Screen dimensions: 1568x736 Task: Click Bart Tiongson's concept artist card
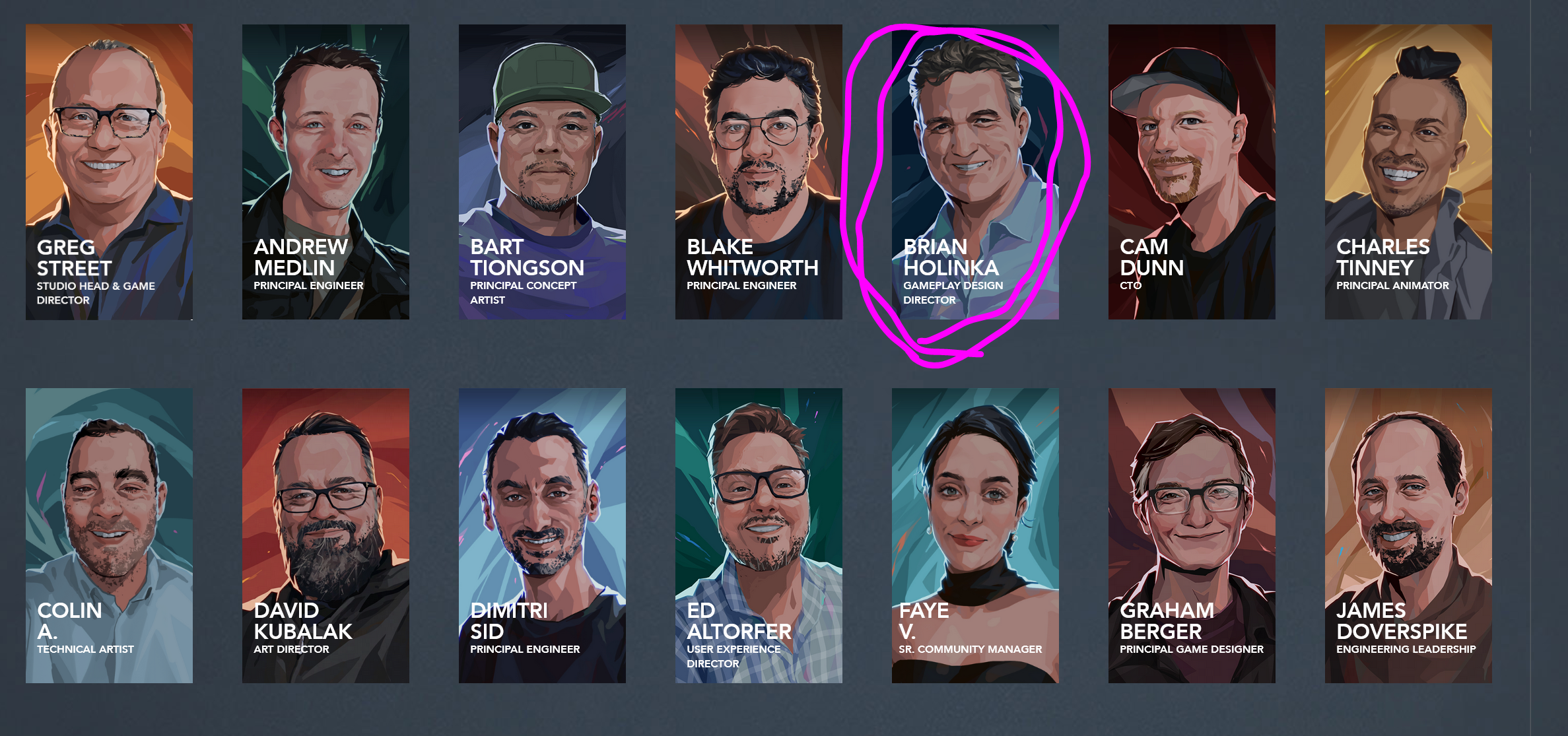pyautogui.click(x=542, y=172)
